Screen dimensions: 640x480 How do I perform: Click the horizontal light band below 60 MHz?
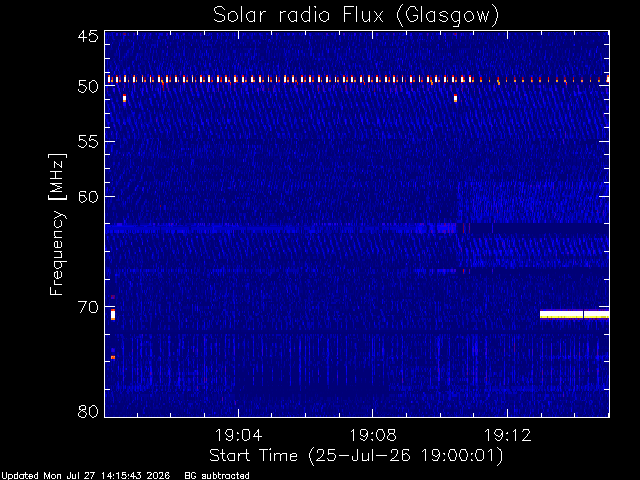tap(280, 228)
